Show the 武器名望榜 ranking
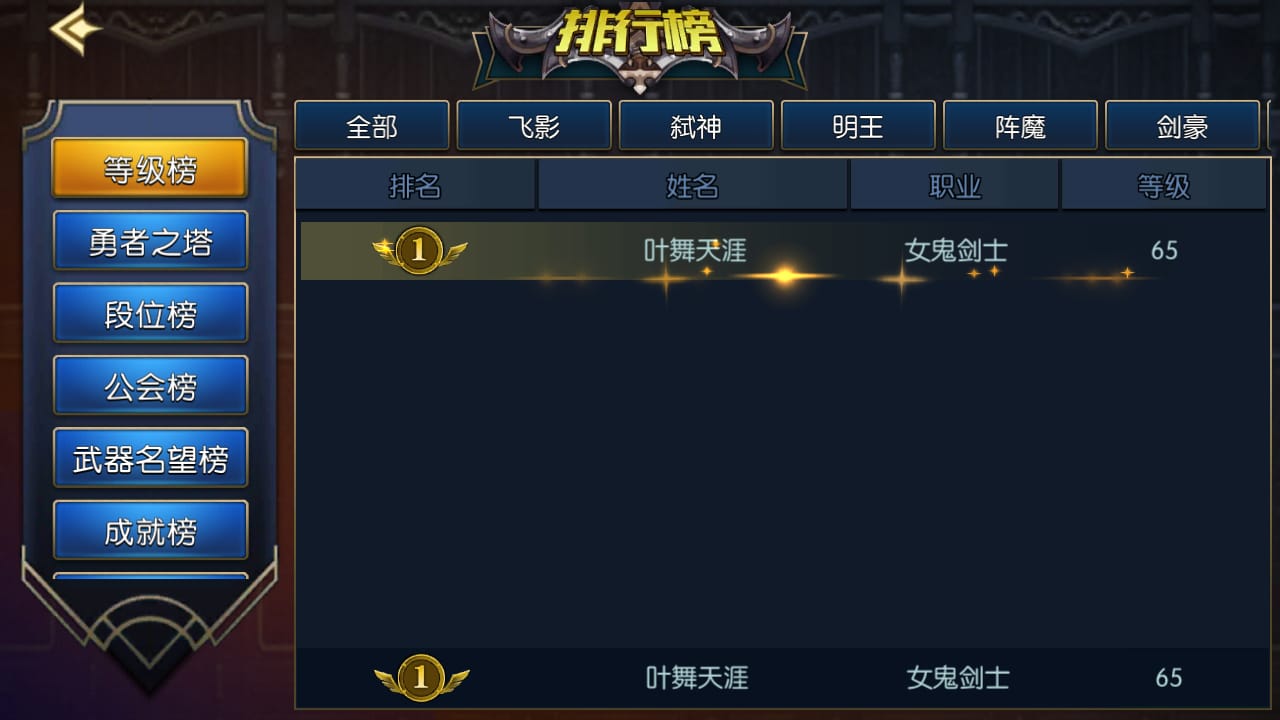 click(150, 459)
